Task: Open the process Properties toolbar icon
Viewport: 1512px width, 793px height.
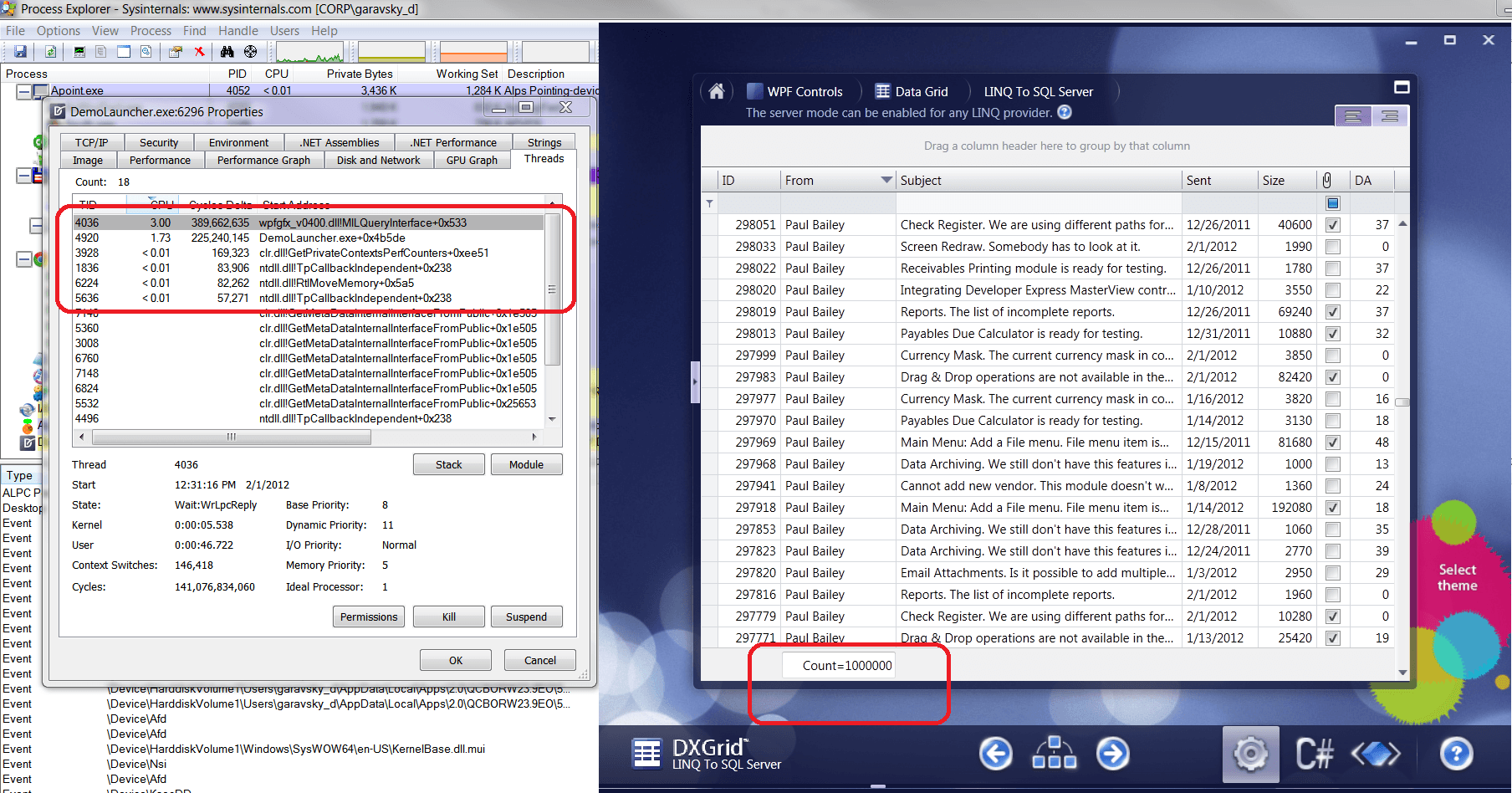Action: click(176, 52)
